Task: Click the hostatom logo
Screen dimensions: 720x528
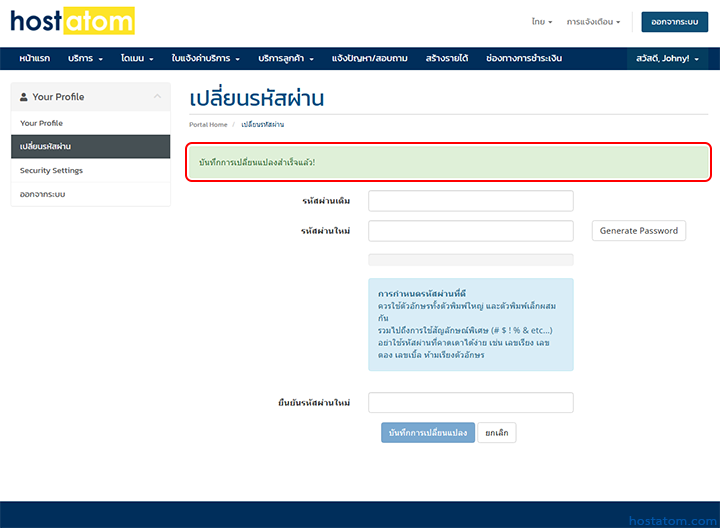Action: click(x=73, y=21)
